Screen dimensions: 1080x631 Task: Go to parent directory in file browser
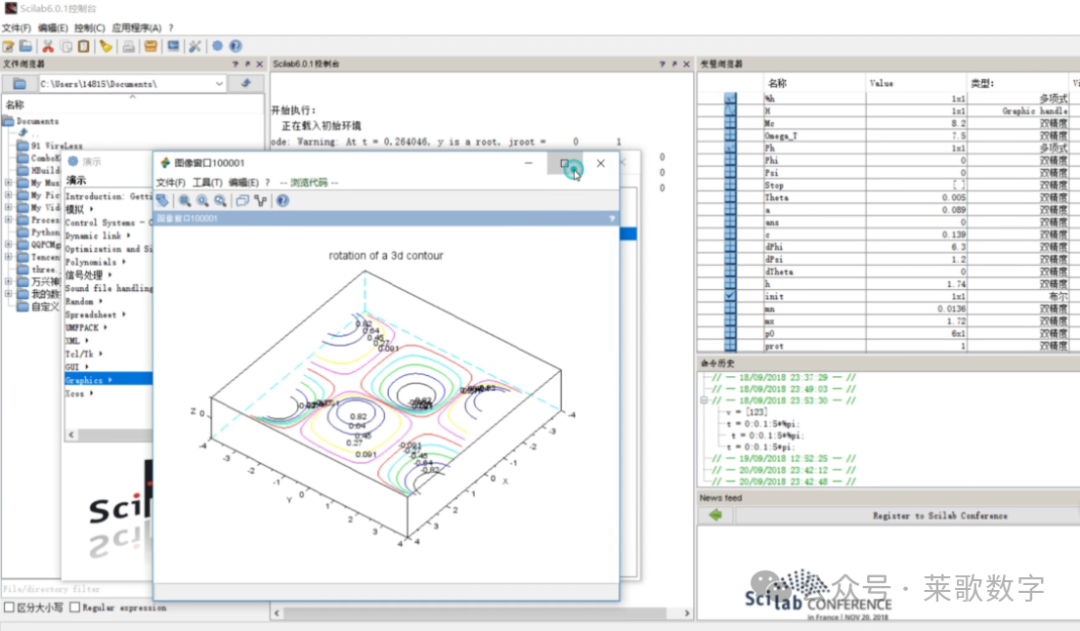coord(246,83)
